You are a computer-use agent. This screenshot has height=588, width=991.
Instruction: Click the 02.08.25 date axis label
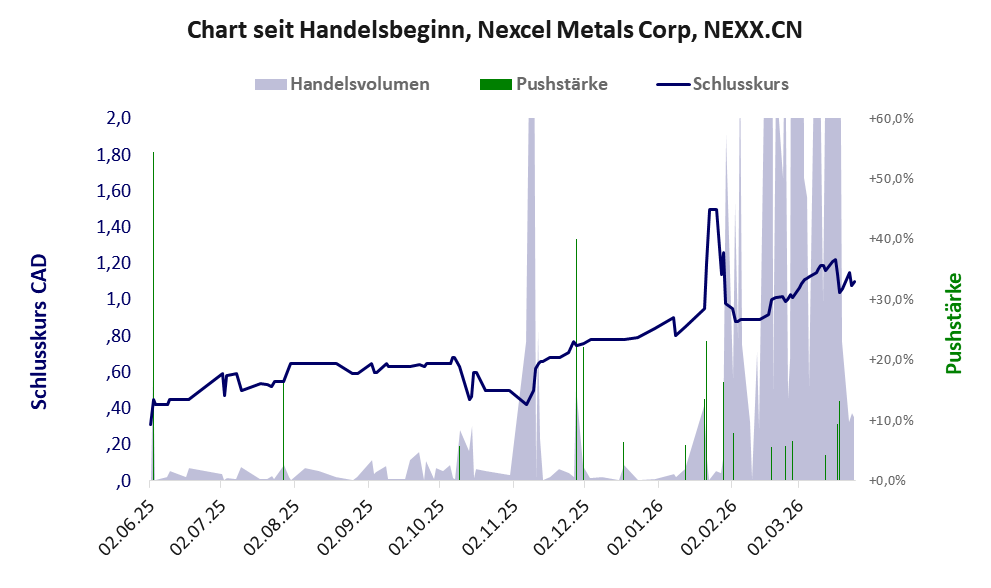tap(272, 524)
